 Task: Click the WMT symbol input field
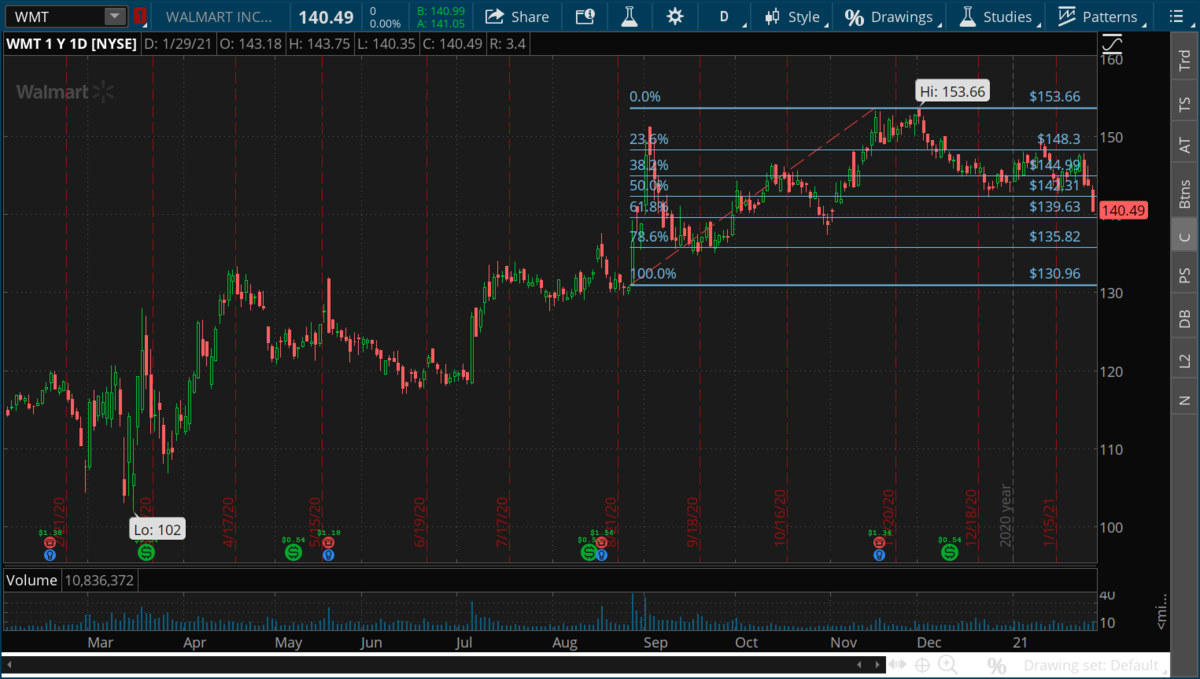[x=55, y=16]
